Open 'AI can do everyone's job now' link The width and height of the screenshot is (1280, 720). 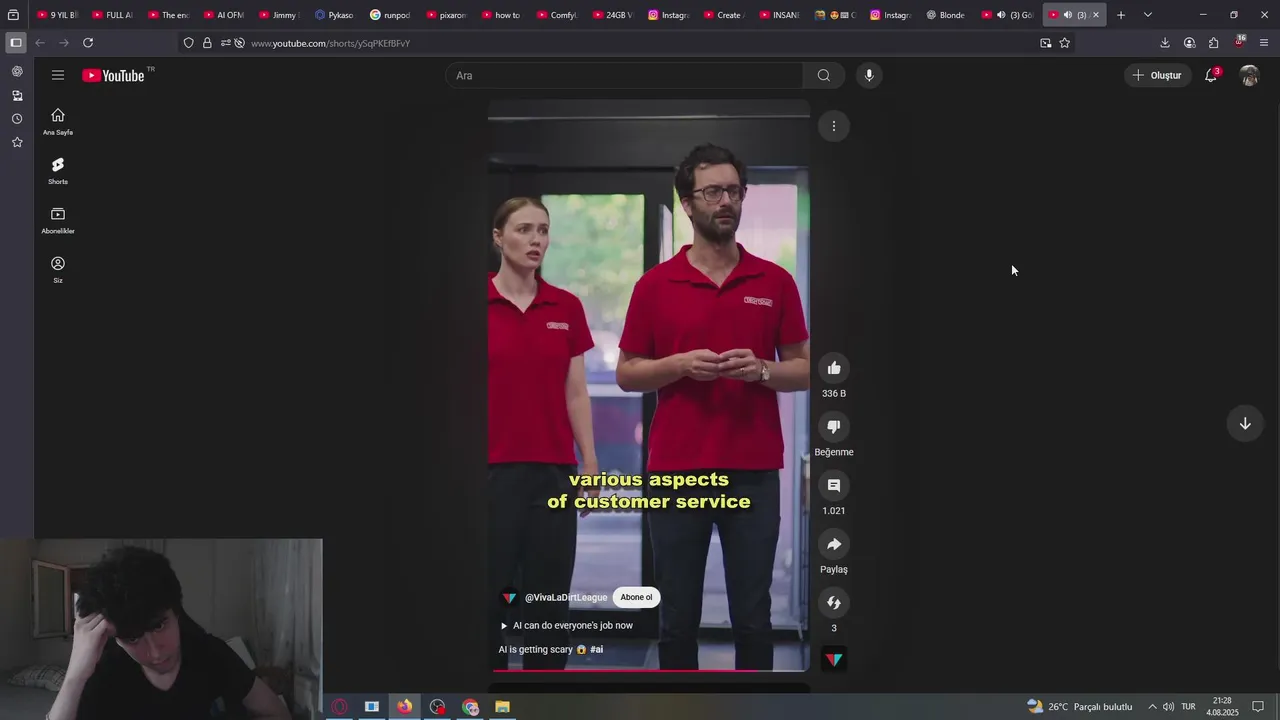pyautogui.click(x=572, y=625)
